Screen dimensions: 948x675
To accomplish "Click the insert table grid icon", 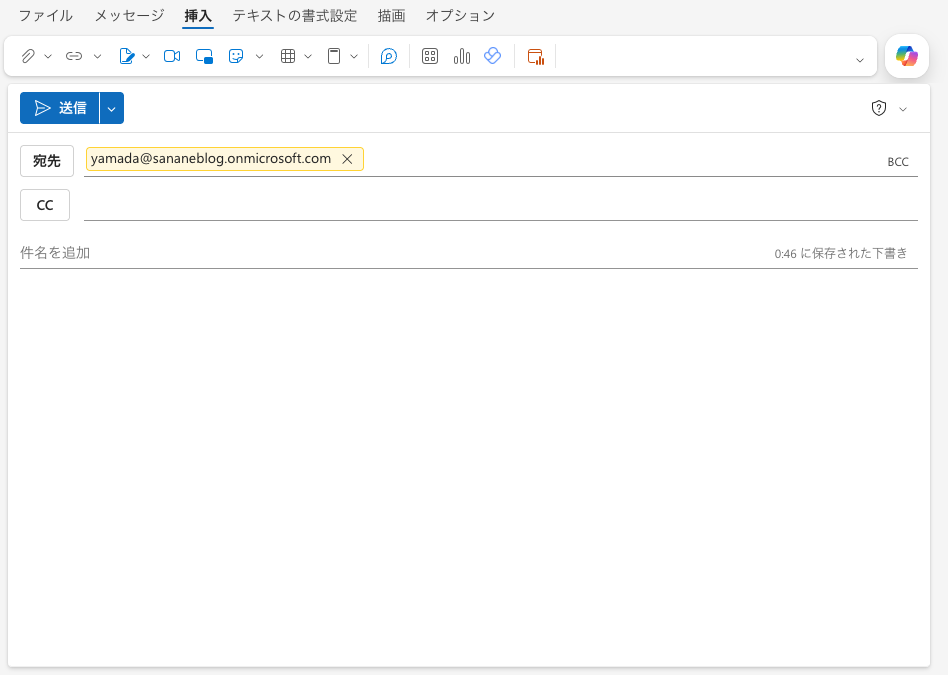I will click(x=288, y=56).
